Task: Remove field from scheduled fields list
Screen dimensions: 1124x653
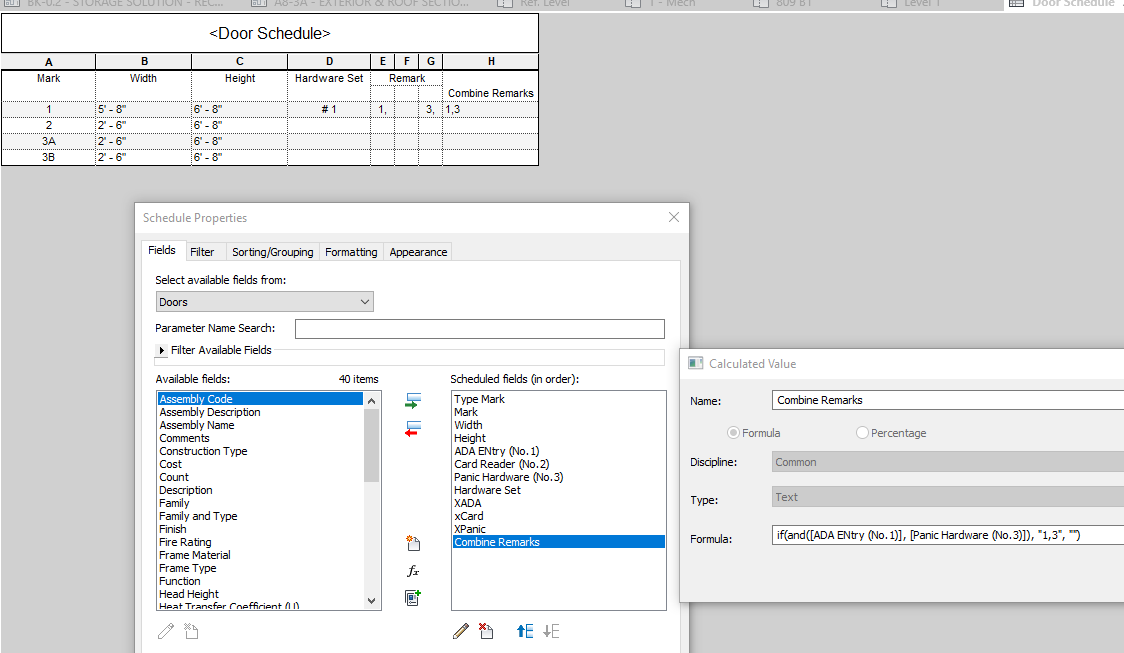Action: pyautogui.click(x=413, y=428)
